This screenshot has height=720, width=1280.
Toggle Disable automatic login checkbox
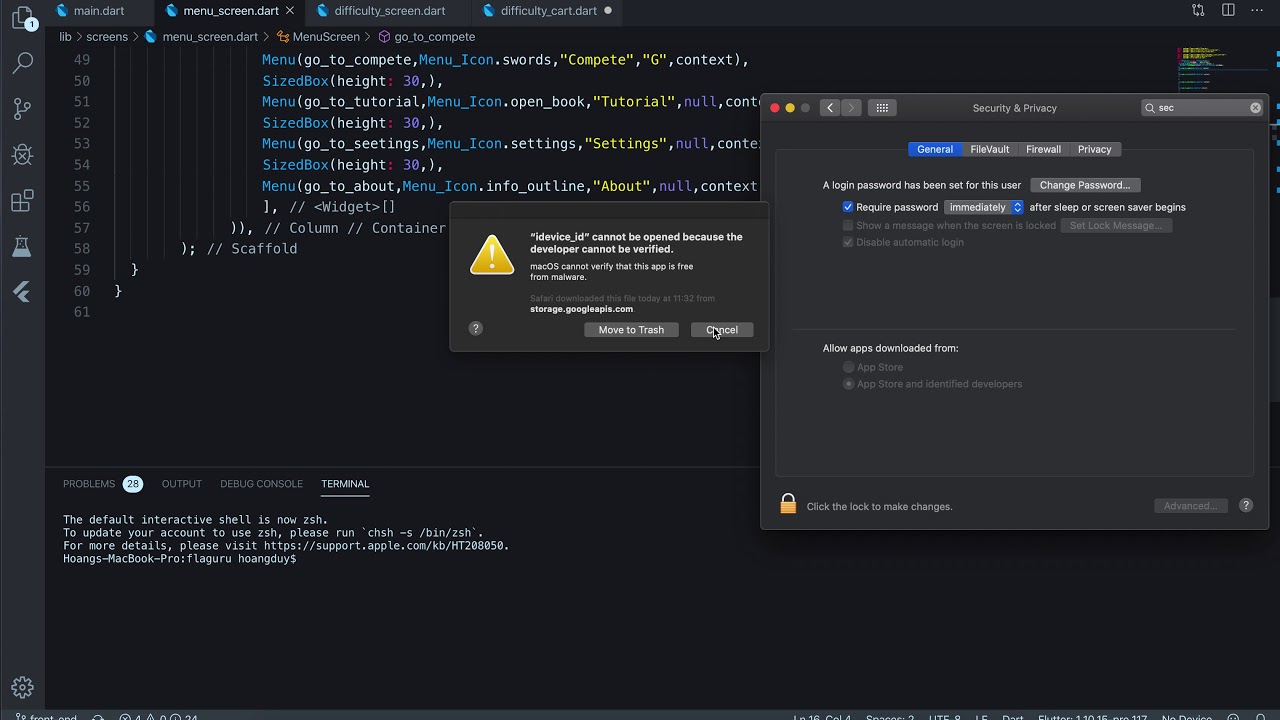[848, 242]
